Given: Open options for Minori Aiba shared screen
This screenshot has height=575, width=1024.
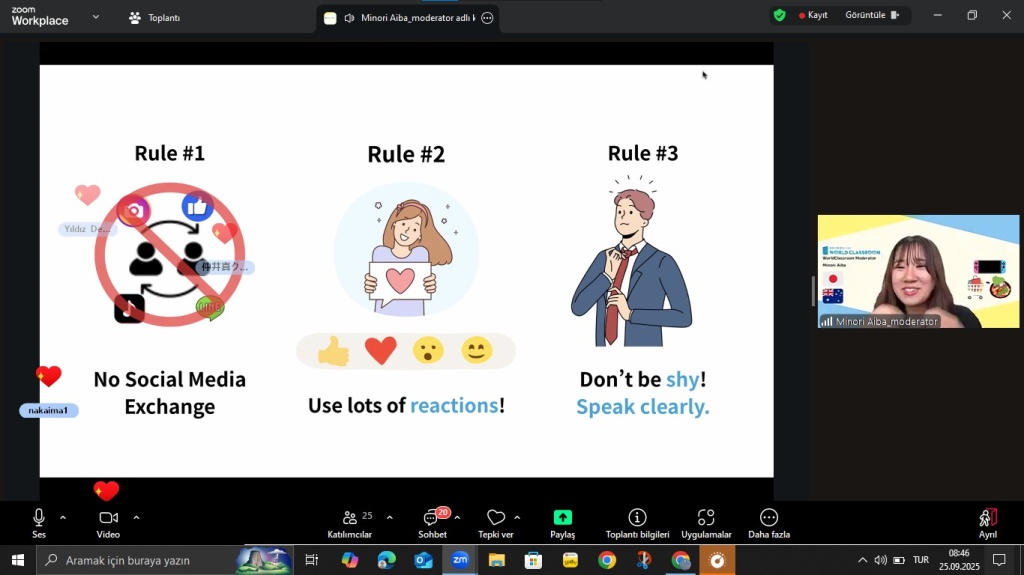Looking at the screenshot, I should (x=487, y=18).
